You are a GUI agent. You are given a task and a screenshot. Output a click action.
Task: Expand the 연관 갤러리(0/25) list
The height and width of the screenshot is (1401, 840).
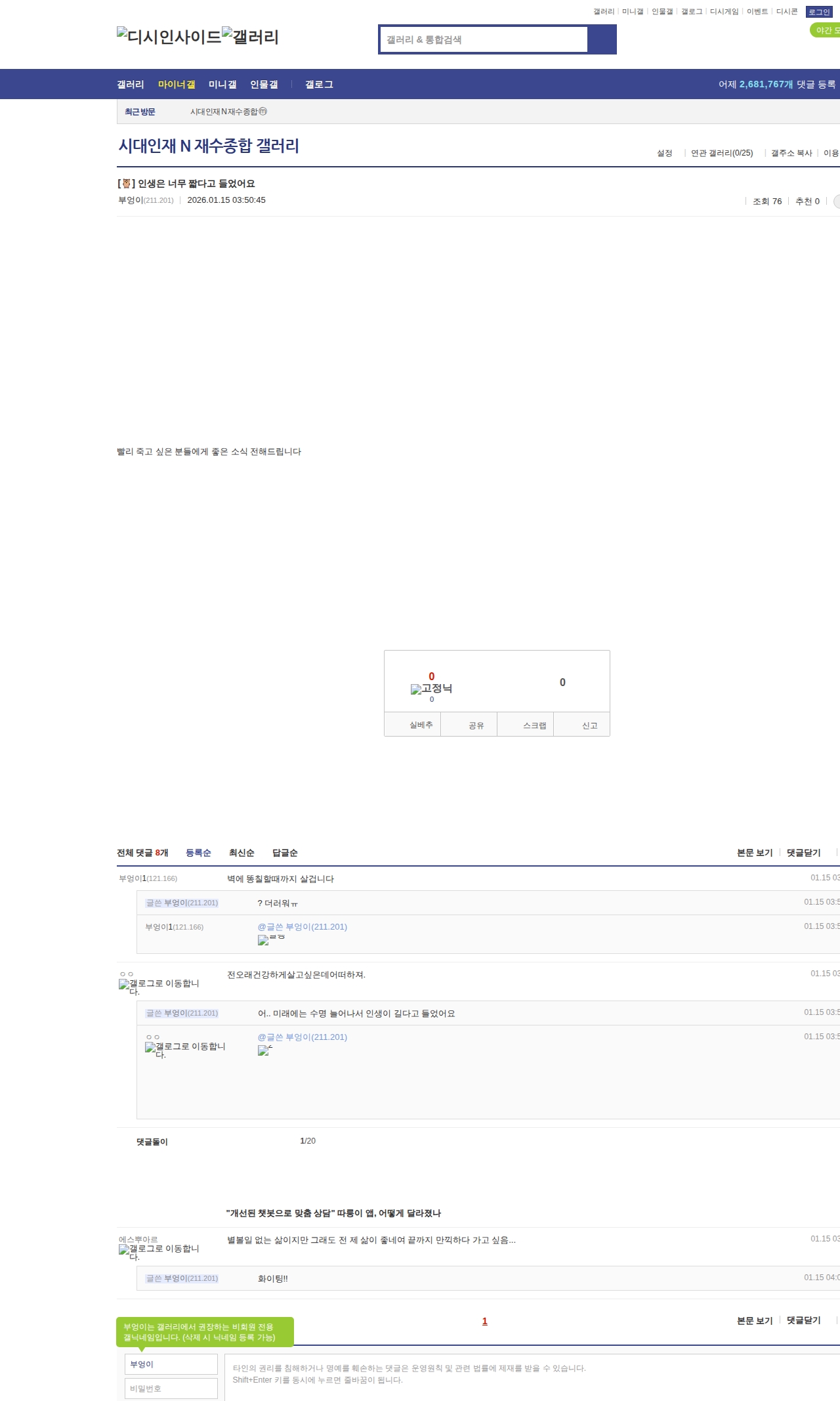[721, 153]
